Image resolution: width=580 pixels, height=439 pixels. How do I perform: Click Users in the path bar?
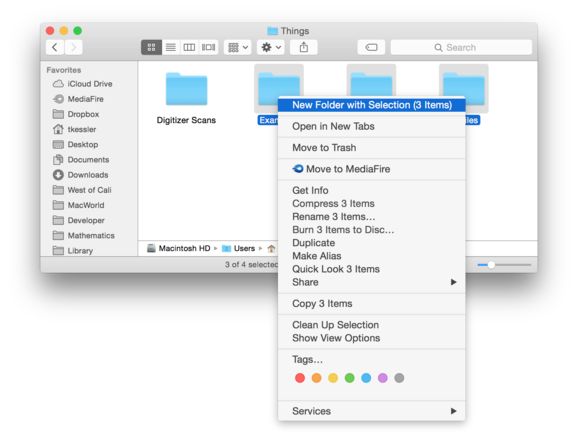tap(239, 249)
